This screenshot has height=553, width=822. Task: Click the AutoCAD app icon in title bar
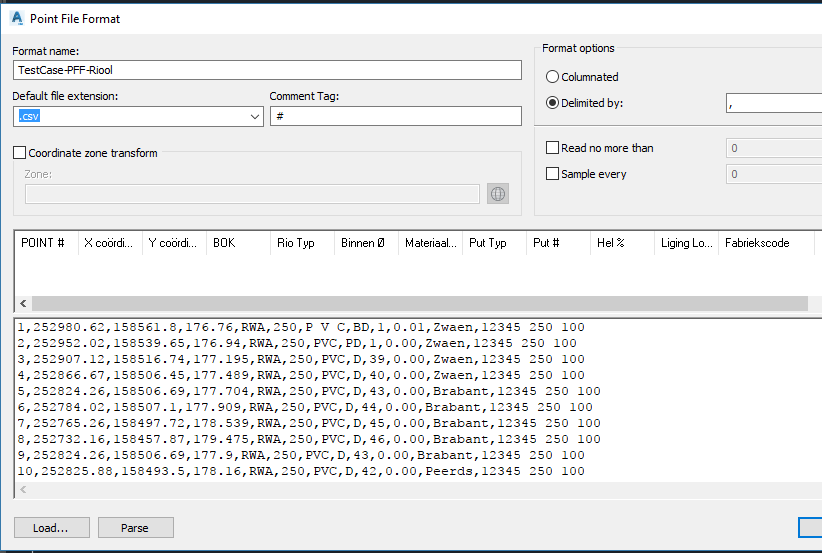pos(17,18)
